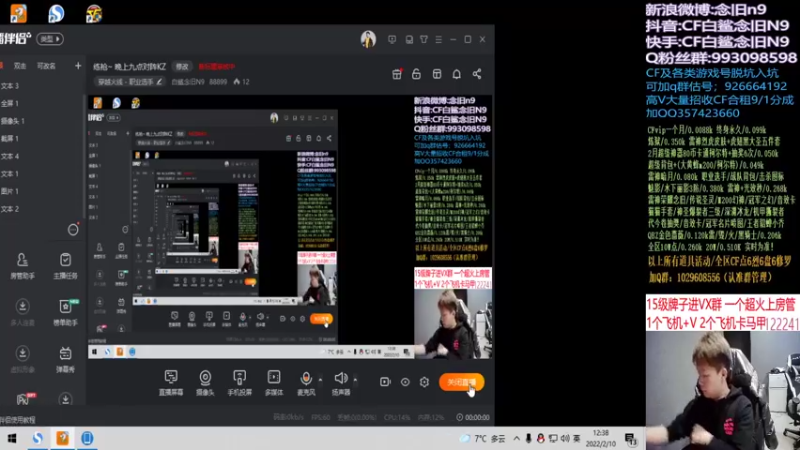
Task: Open the skin shirt icon
Action: (x=424, y=39)
